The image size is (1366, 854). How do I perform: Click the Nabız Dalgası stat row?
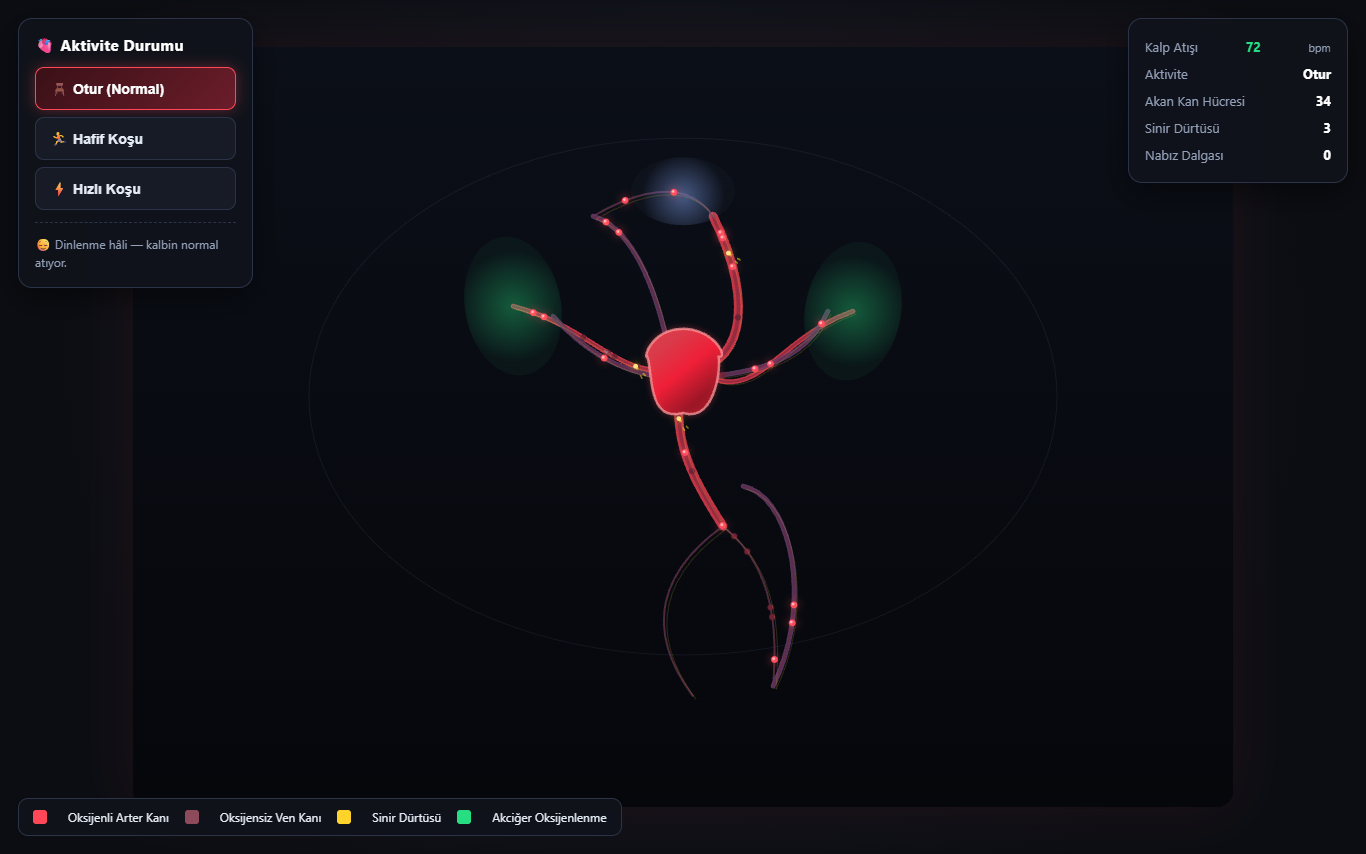(1238, 155)
